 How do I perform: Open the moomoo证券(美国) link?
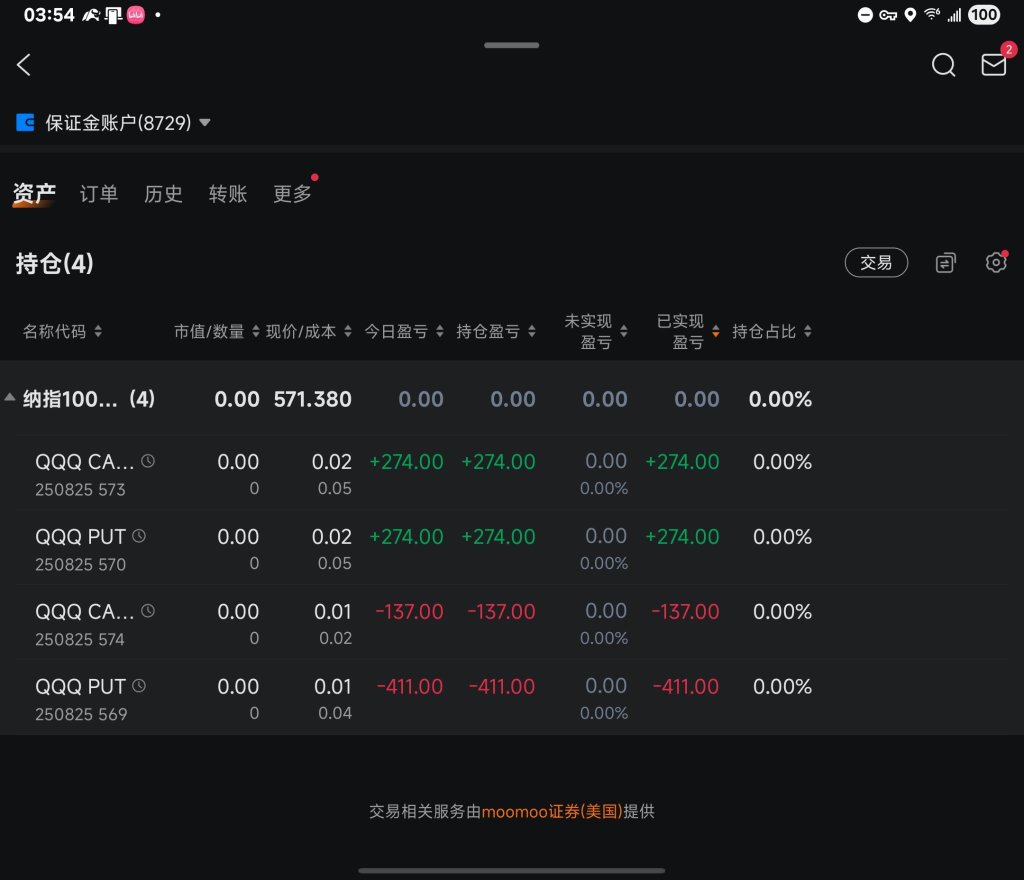click(x=552, y=811)
